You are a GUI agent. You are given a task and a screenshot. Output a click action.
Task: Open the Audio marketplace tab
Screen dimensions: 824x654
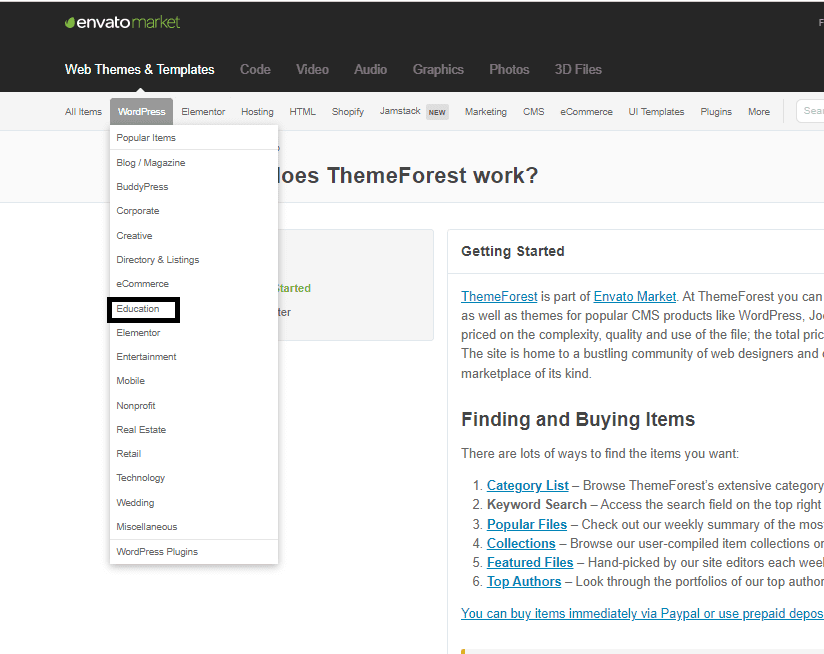[x=370, y=69]
